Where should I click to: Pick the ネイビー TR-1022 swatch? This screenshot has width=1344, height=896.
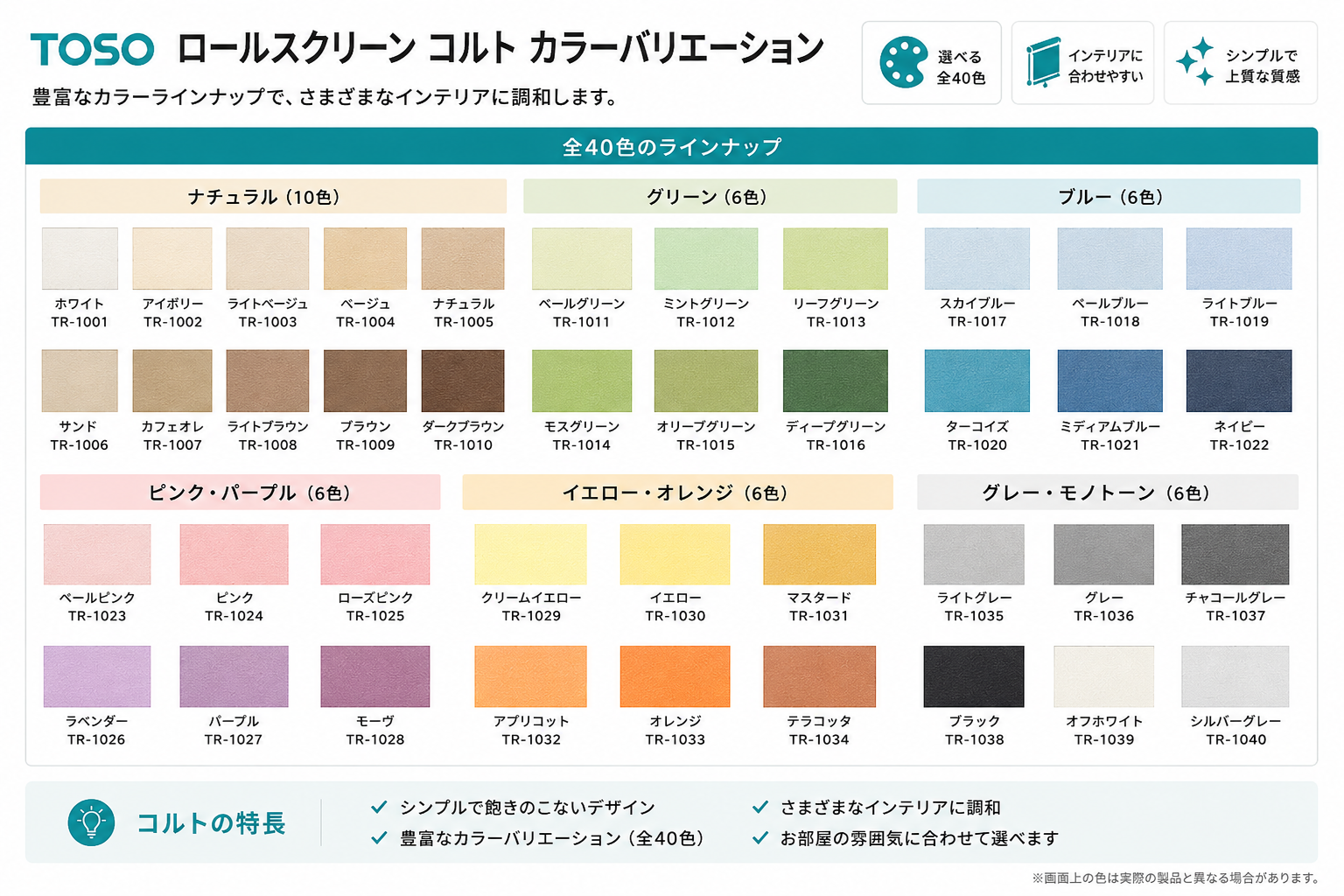[1239, 381]
